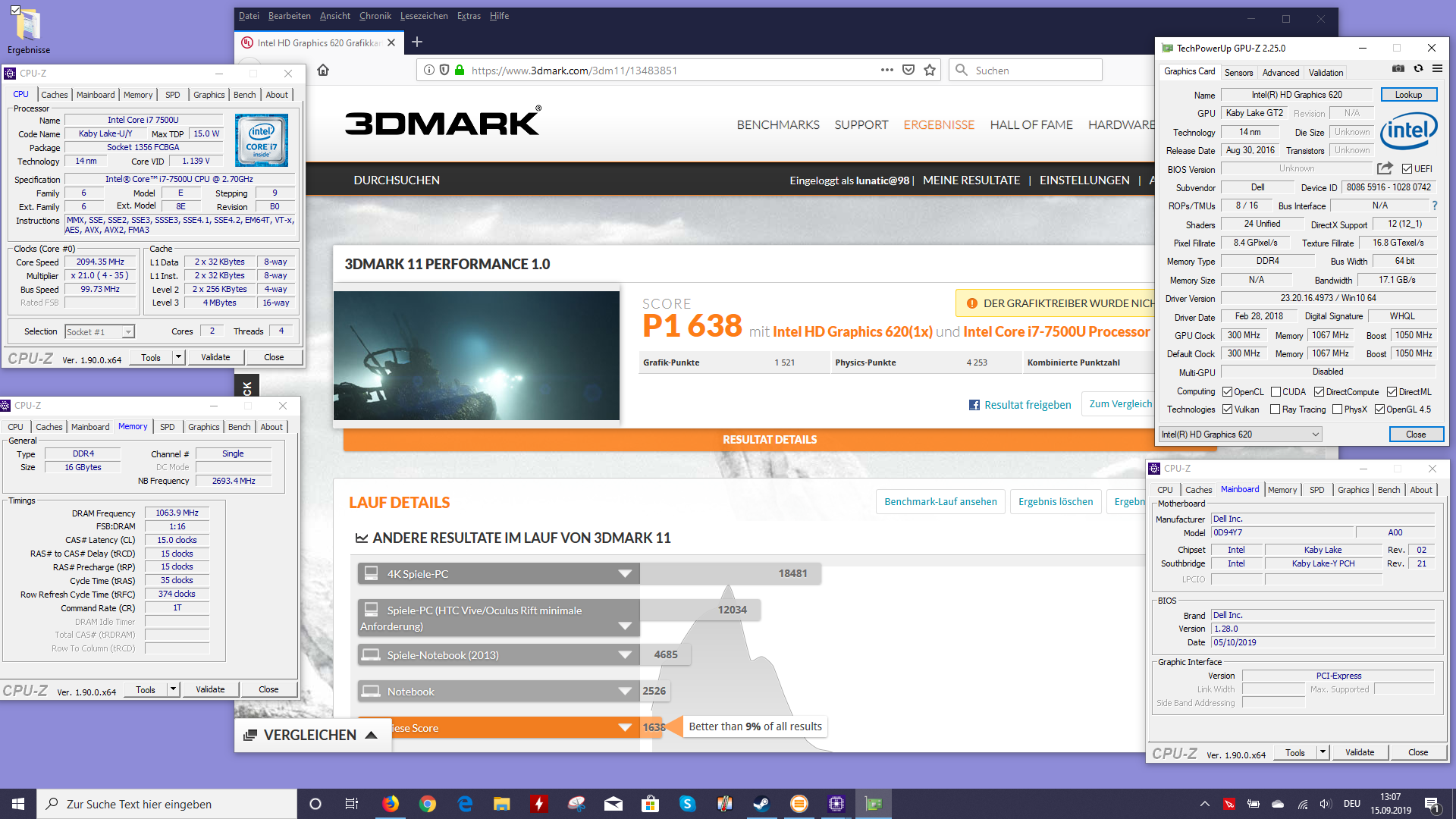Open Task View from the taskbar
Viewport: 1456px width, 819px height.
click(x=351, y=804)
